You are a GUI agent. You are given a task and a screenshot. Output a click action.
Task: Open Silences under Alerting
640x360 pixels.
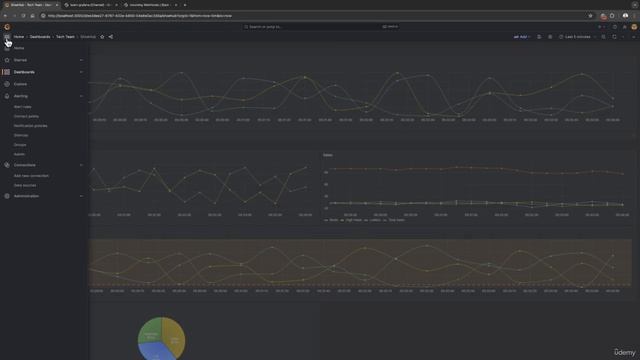pyautogui.click(x=21, y=136)
